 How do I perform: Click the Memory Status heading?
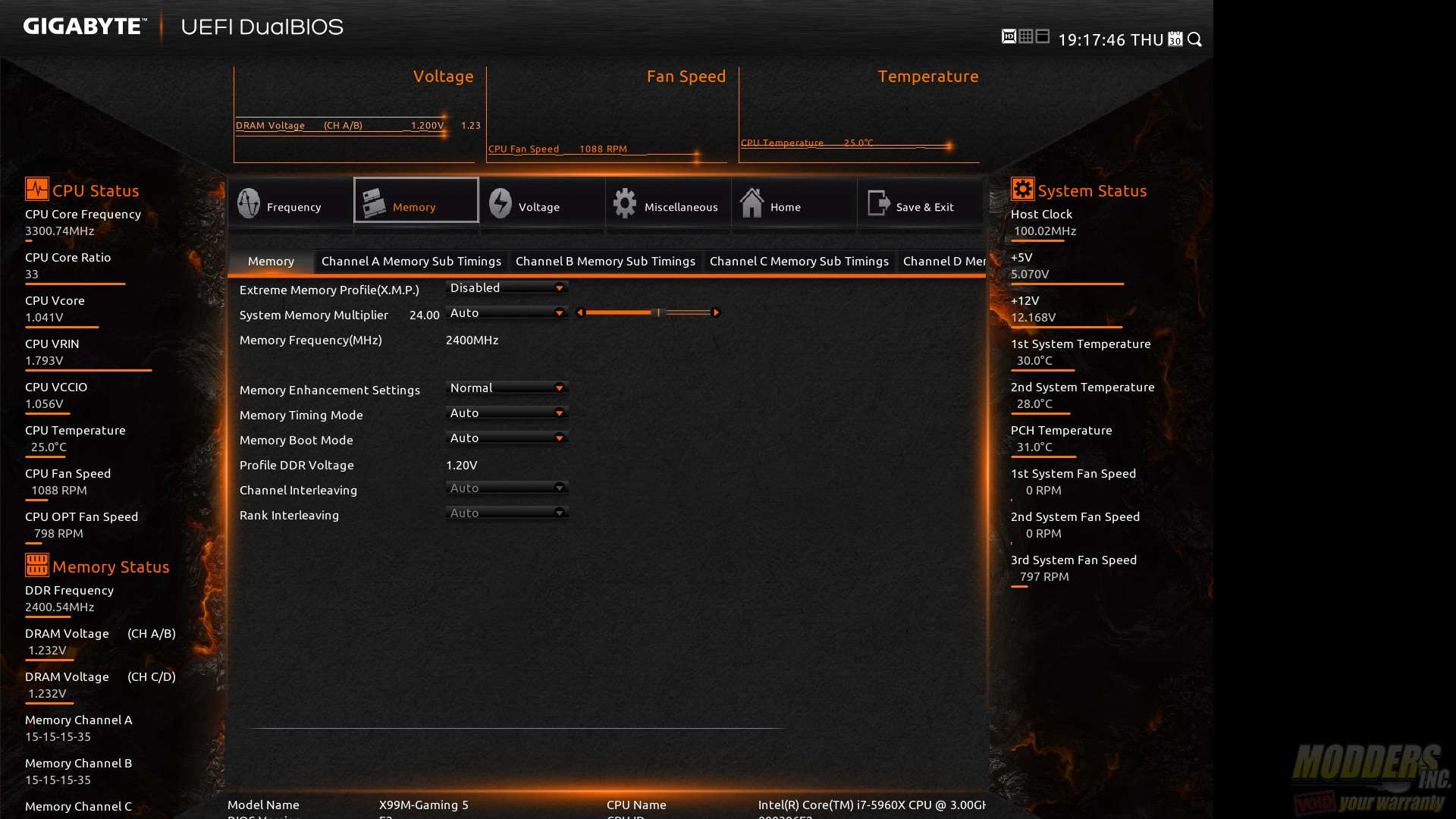tap(111, 566)
